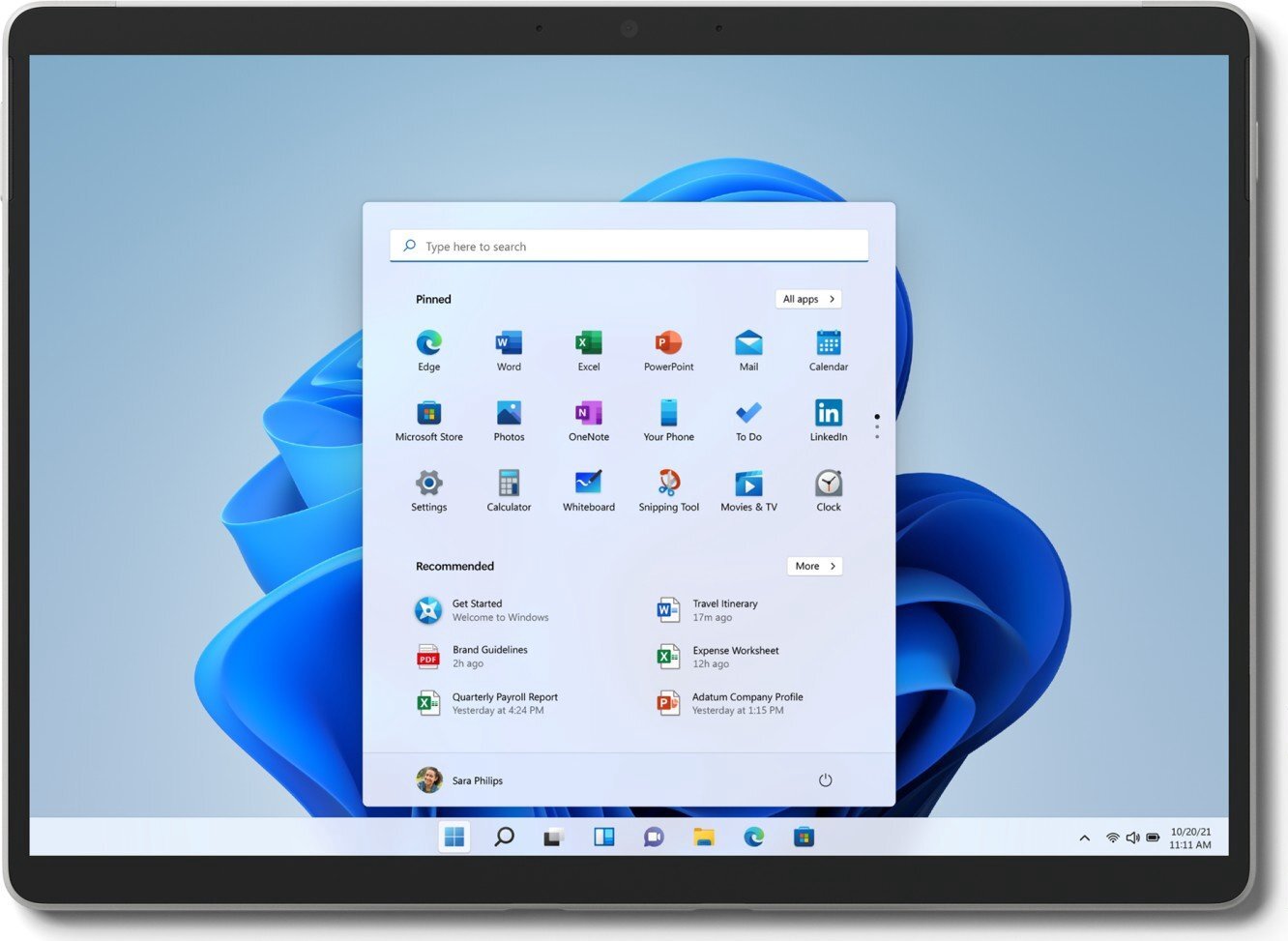Open Edge from the taskbar
The image size is (1288, 941).
point(754,837)
